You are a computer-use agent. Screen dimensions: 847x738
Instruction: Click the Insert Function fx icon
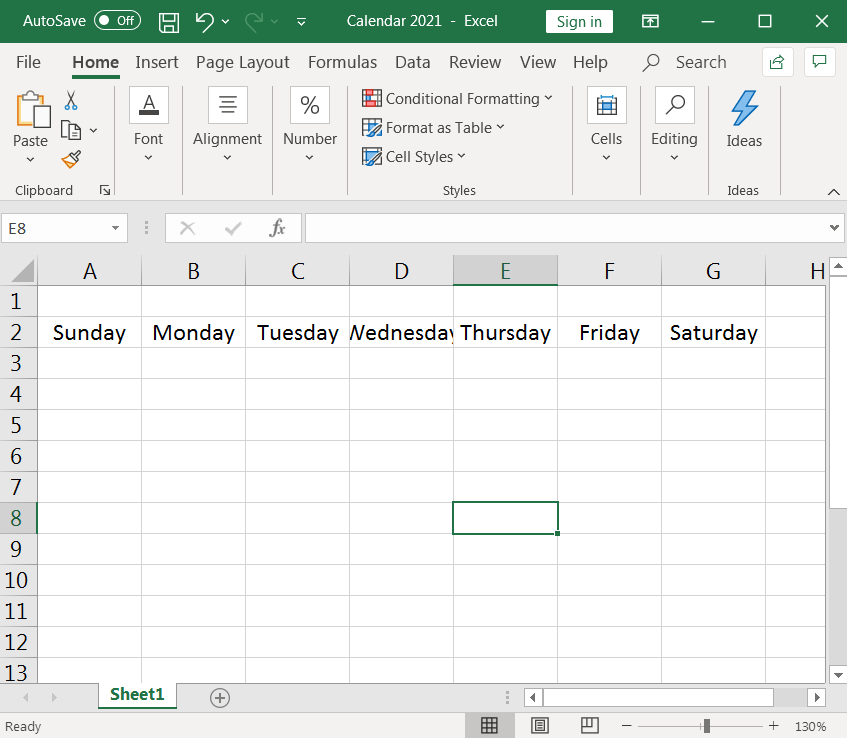[278, 228]
